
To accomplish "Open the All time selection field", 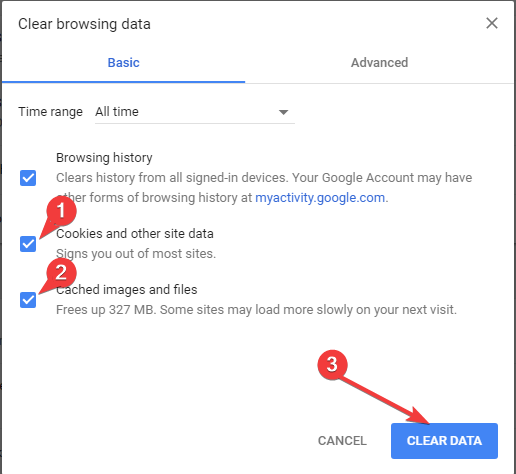I will tap(195, 112).
